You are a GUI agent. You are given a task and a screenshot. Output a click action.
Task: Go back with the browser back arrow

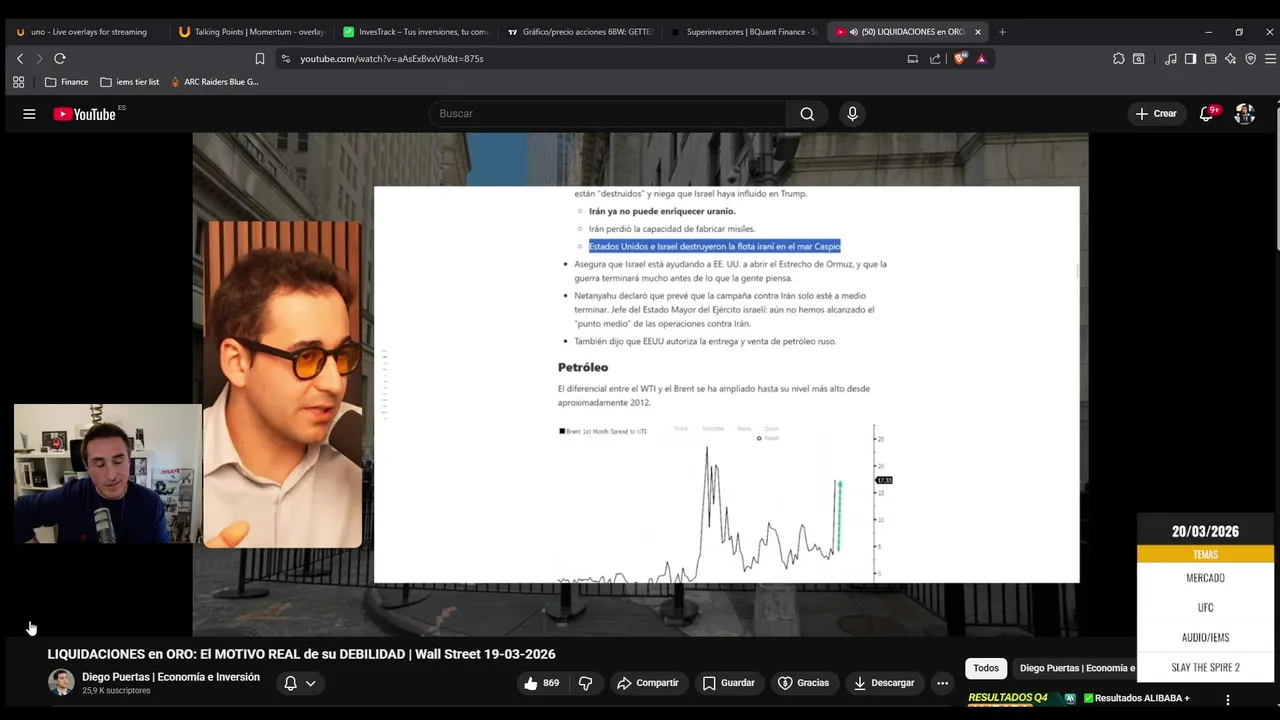tap(19, 59)
